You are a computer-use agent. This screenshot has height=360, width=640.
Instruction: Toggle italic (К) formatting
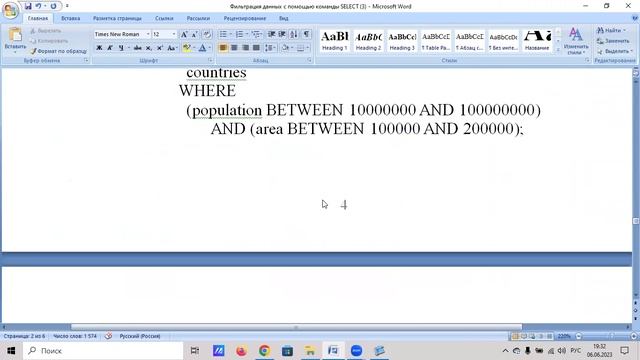click(110, 48)
